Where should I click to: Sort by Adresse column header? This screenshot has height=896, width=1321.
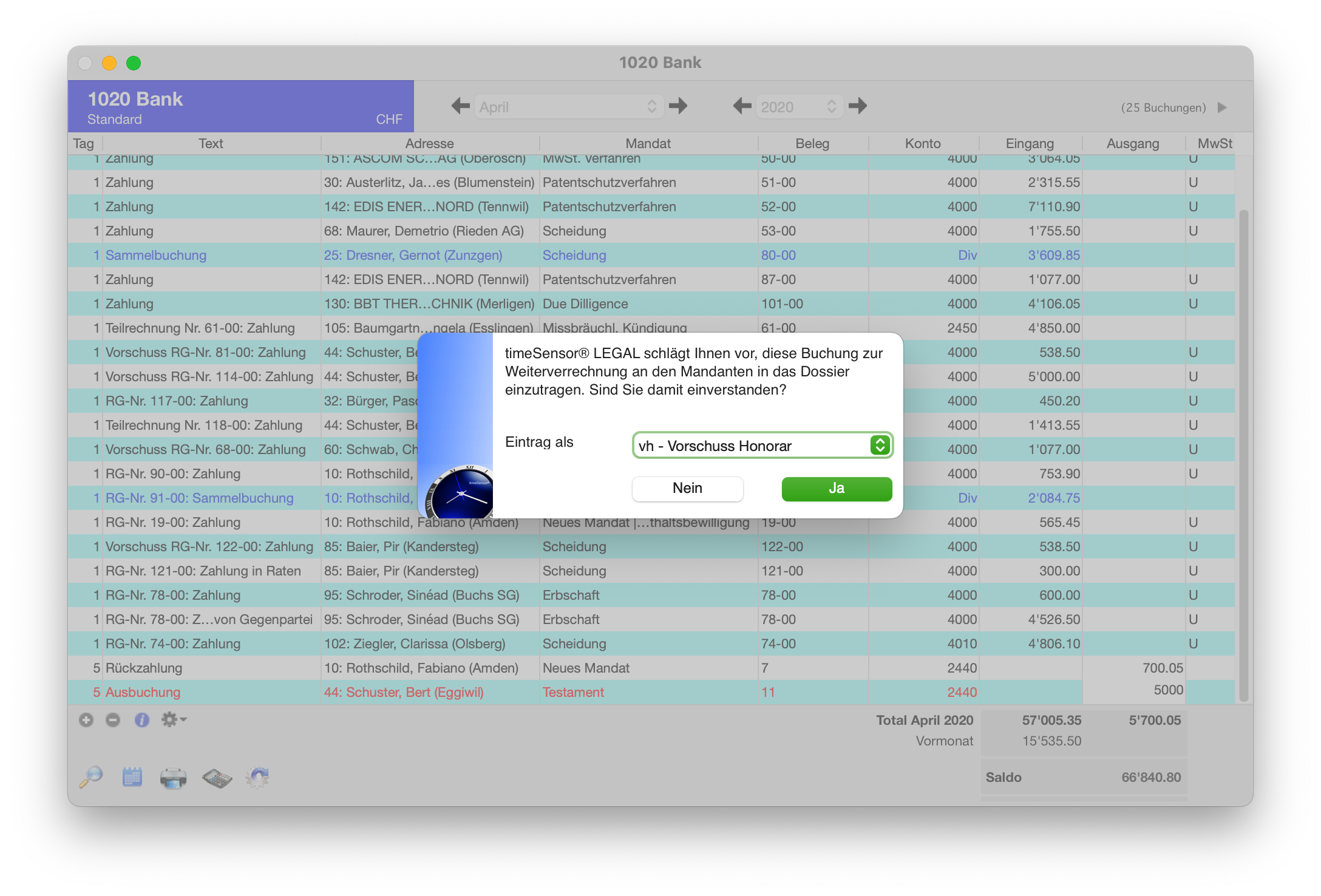tap(430, 143)
